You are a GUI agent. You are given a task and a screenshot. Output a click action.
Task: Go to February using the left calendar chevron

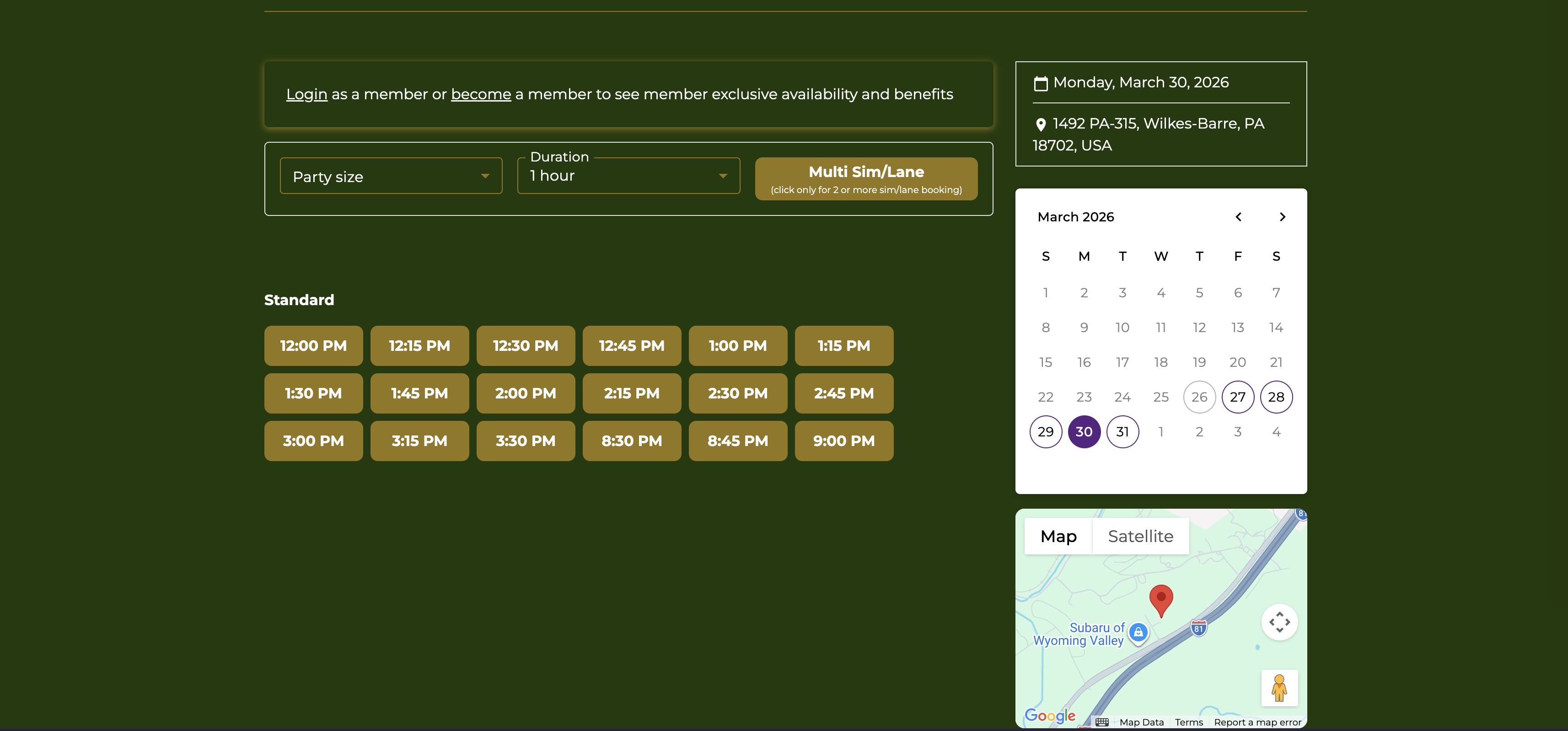[1238, 217]
